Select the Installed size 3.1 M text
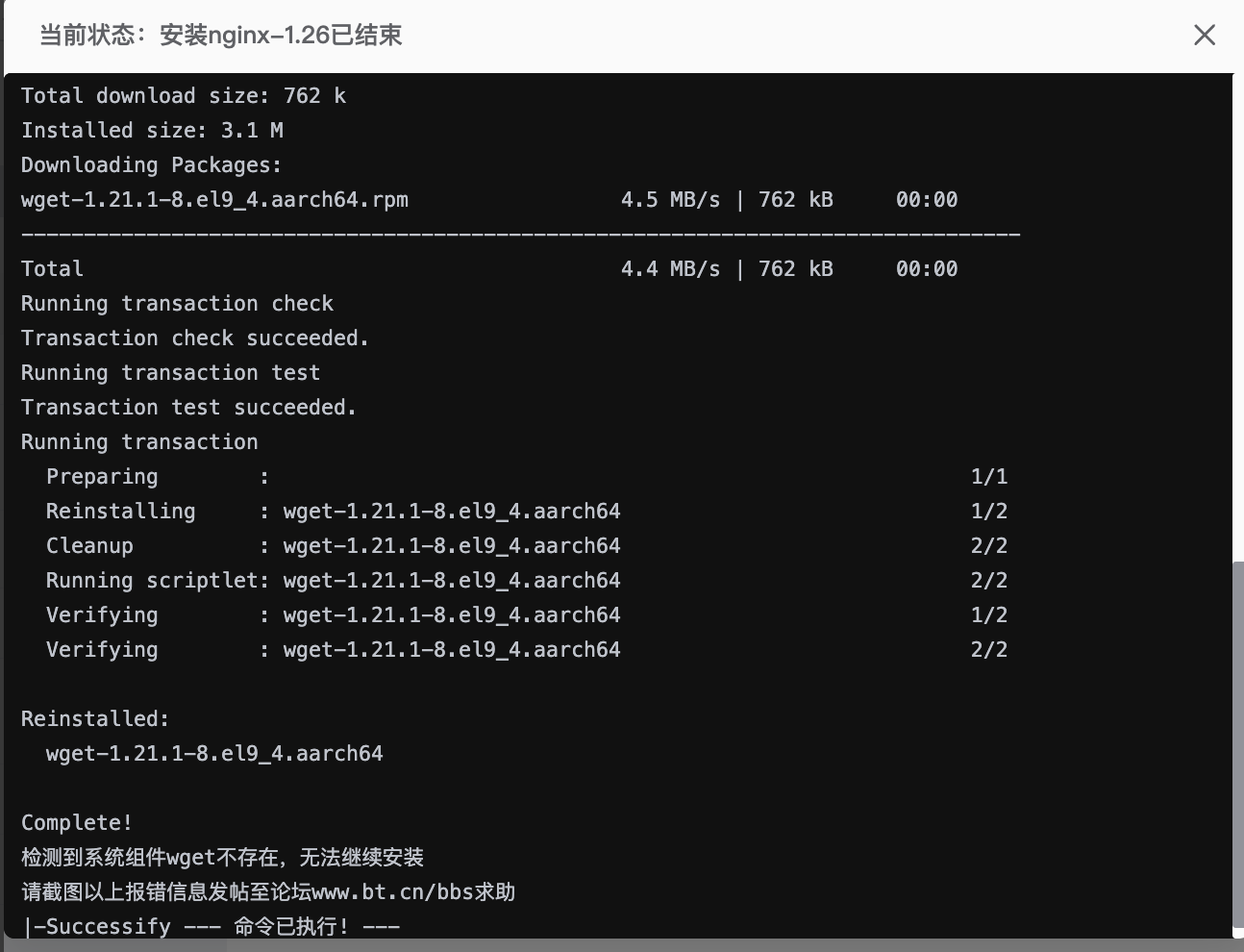The height and width of the screenshot is (952, 1244). point(152,130)
